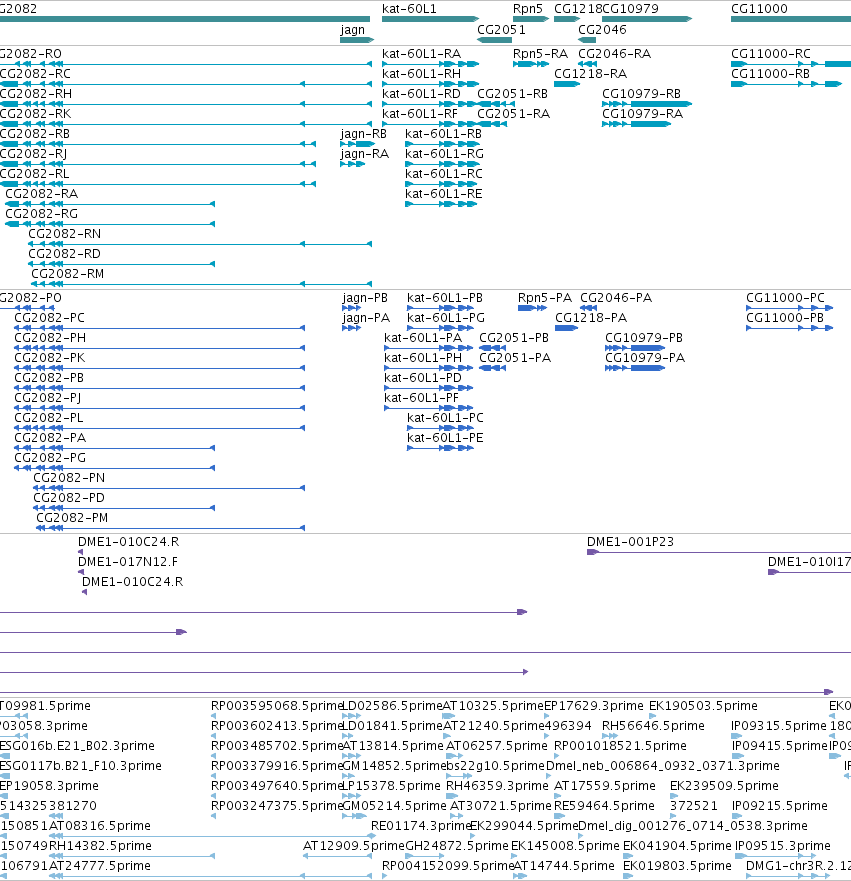Select the CG2046 gene label
This screenshot has height=881, width=851.
click(602, 30)
